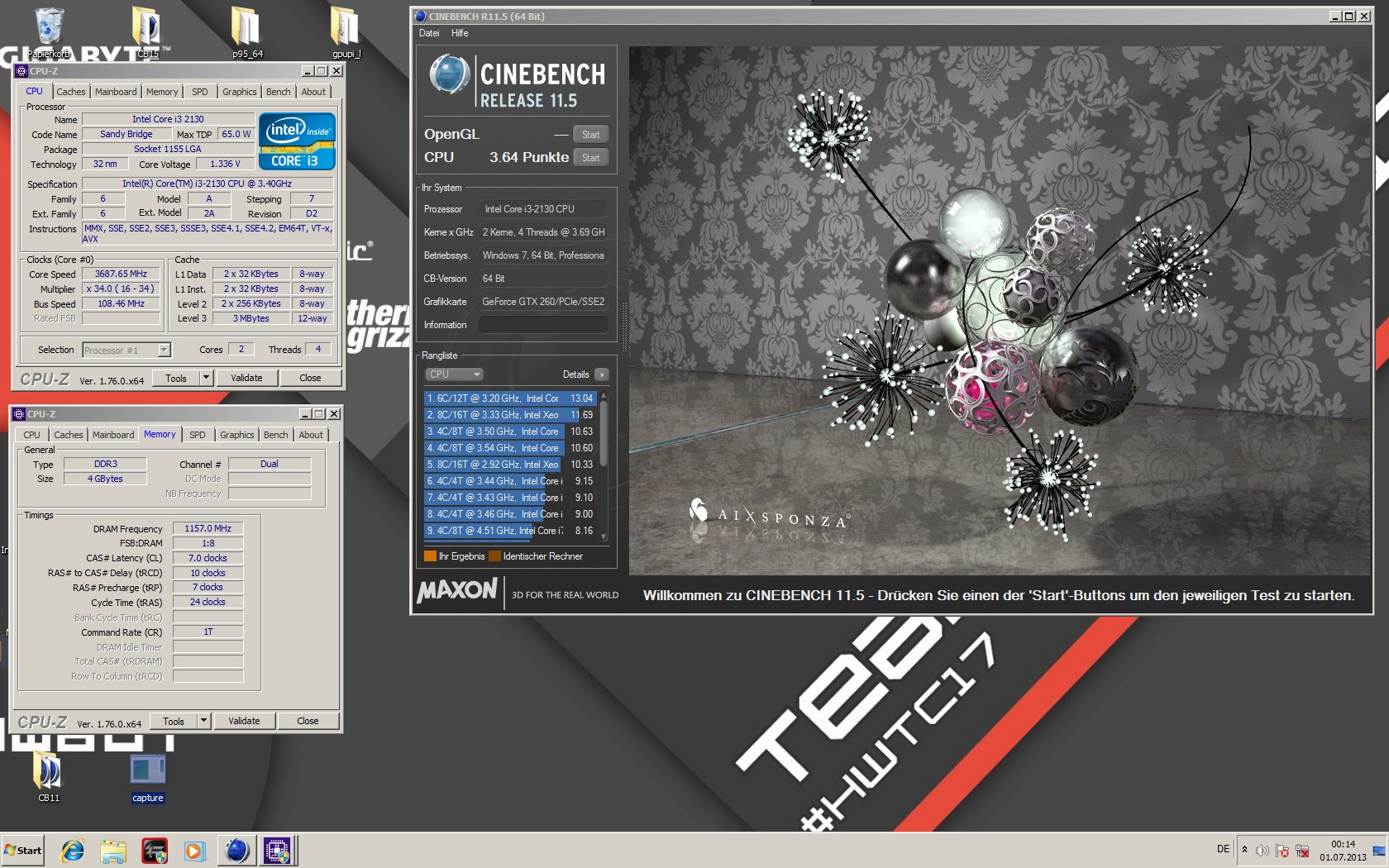Image resolution: width=1389 pixels, height=868 pixels.
Task: Switch to Cinebench via taskbar sphere icon
Action: [237, 851]
